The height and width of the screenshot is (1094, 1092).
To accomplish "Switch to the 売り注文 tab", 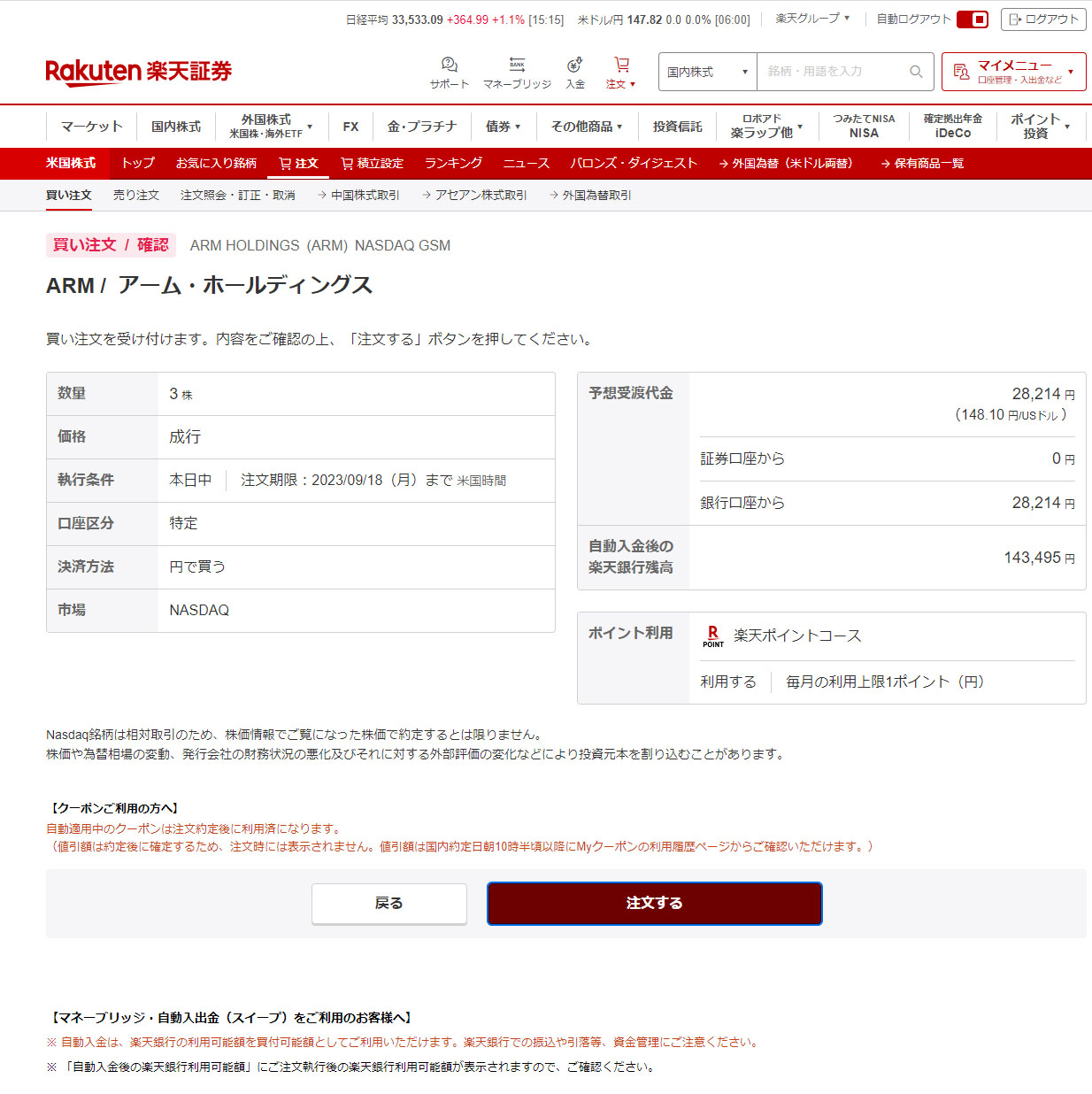I will coord(136,196).
